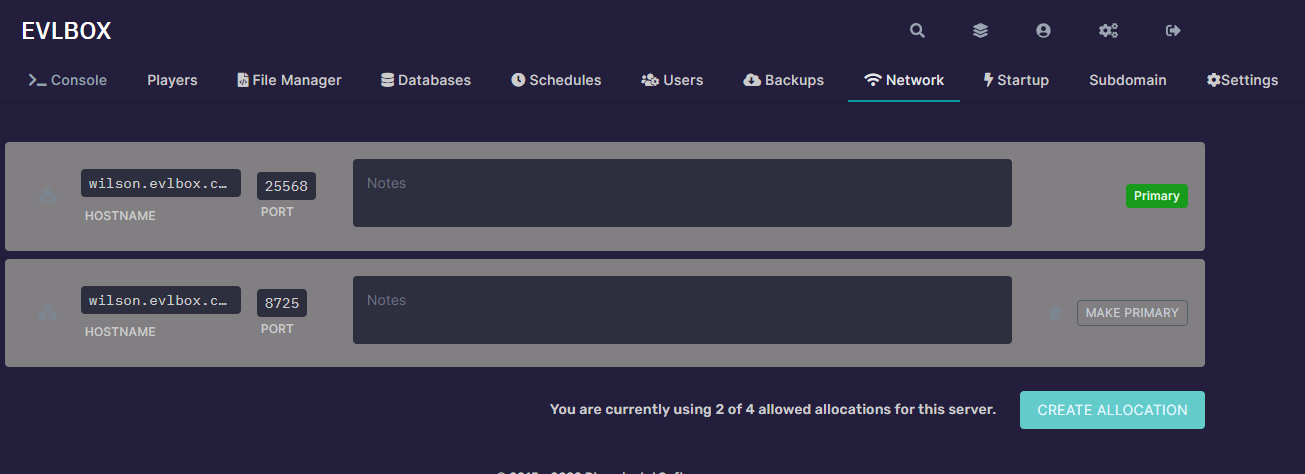The width and height of the screenshot is (1305, 474).
Task: Click the sign out icon
Action: click(x=1174, y=31)
